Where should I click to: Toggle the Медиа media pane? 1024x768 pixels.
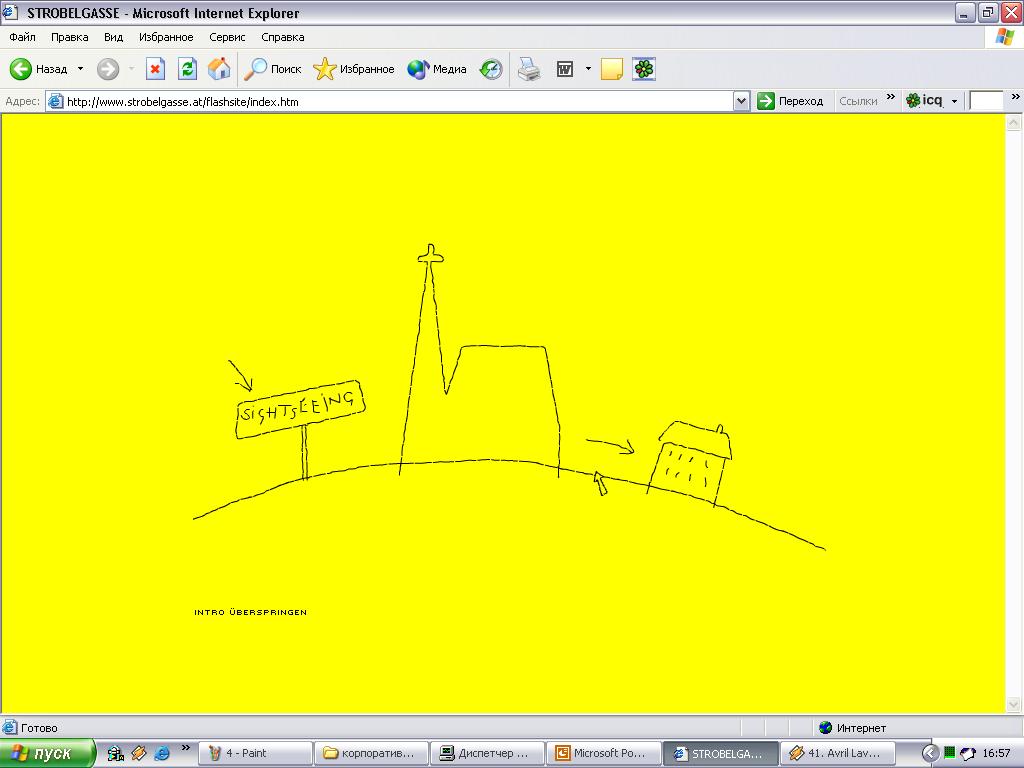pos(437,69)
